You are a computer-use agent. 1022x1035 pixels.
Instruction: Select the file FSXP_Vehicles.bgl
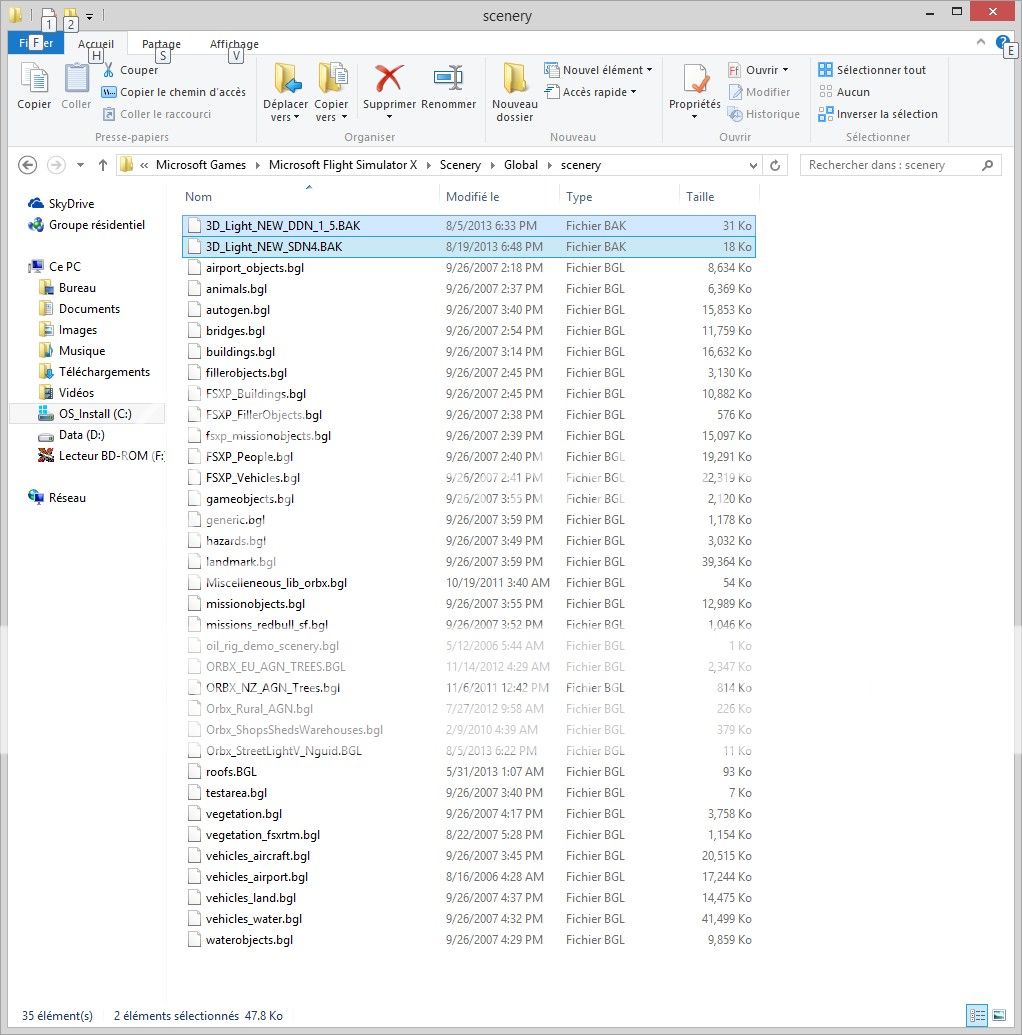(x=469, y=478)
